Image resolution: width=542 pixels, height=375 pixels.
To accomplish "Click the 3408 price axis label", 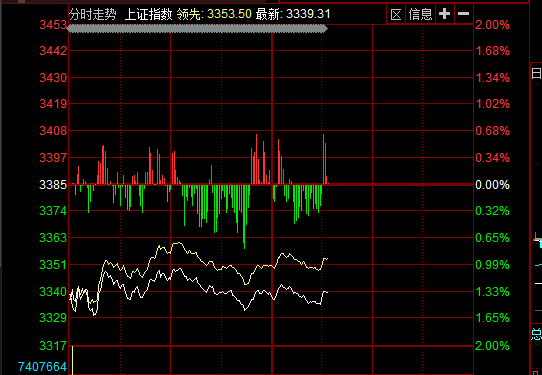I will pos(53,131).
